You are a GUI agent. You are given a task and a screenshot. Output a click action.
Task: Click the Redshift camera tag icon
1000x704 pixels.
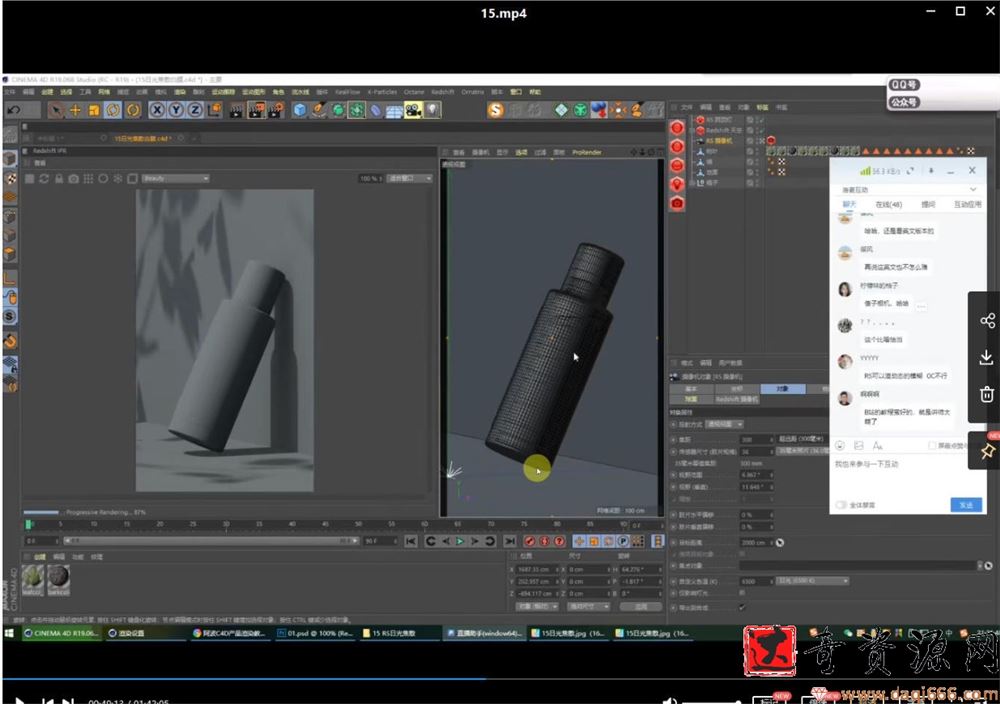[x=771, y=141]
